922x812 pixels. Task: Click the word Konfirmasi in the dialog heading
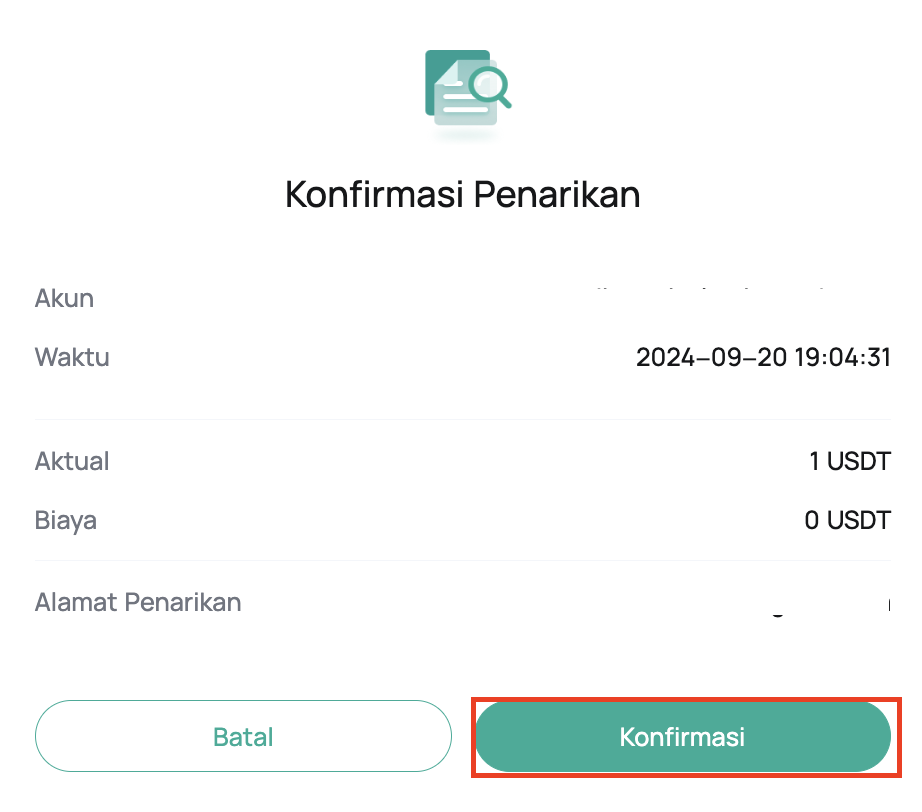click(374, 194)
